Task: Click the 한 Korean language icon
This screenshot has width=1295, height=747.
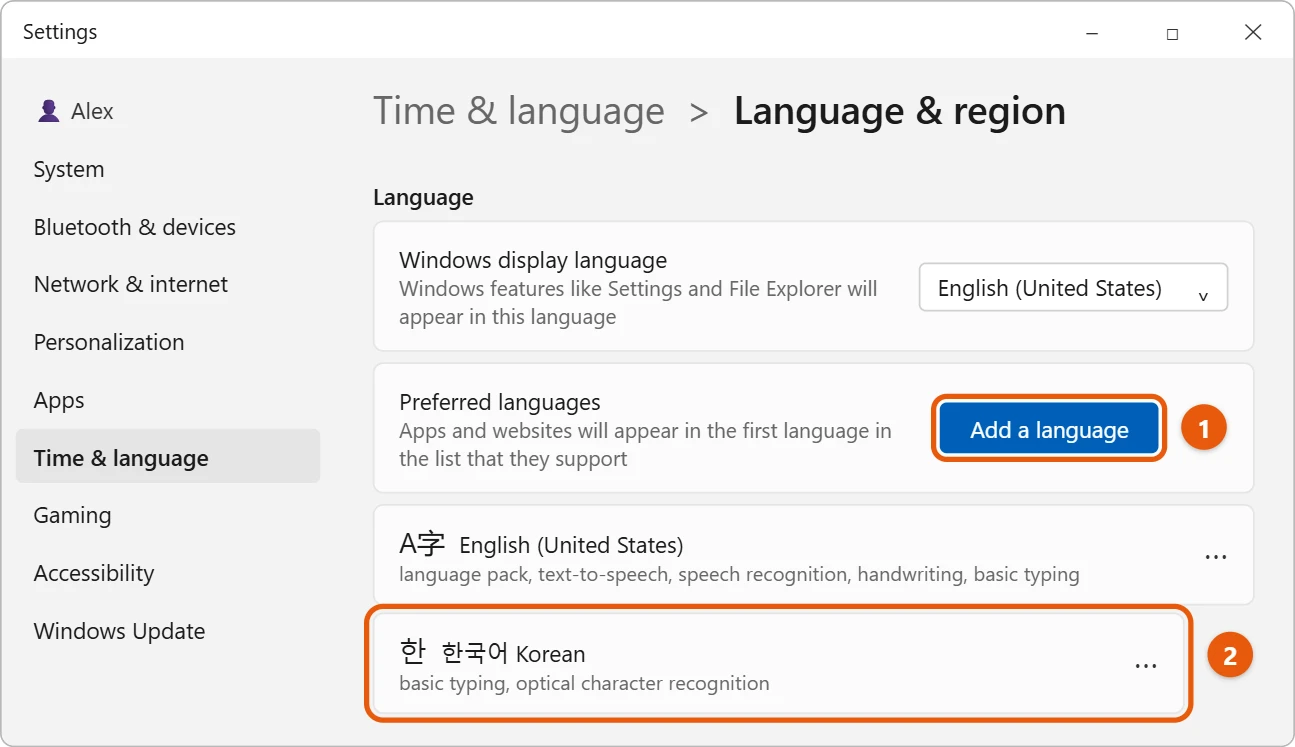Action: coord(412,652)
